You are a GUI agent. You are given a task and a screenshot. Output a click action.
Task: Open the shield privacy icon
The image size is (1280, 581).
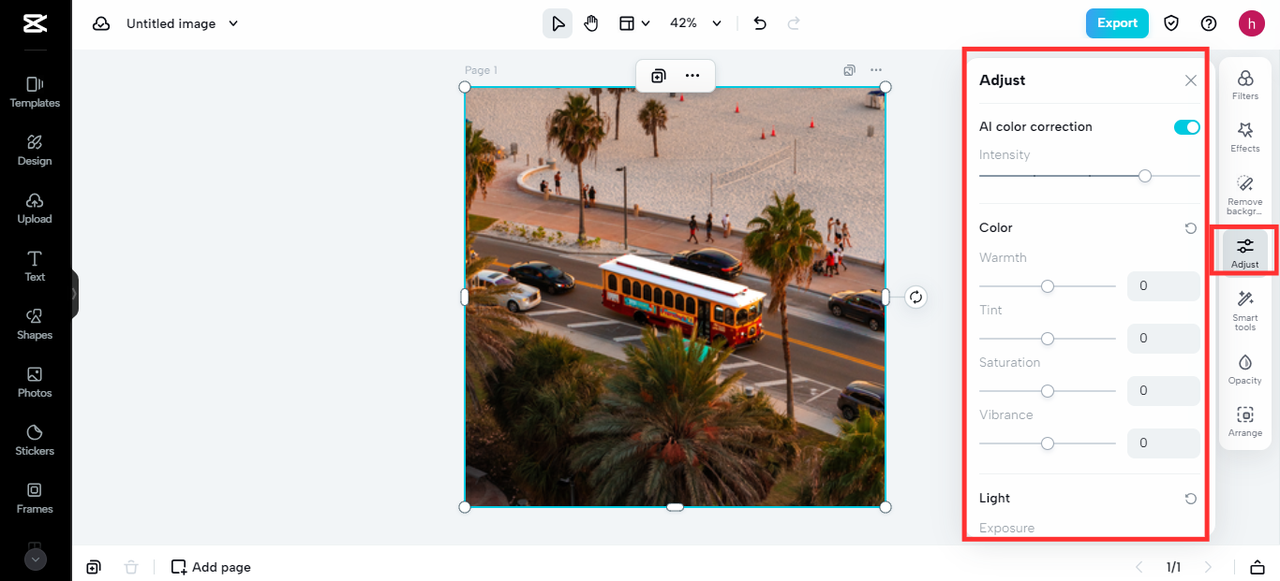[x=1171, y=23]
